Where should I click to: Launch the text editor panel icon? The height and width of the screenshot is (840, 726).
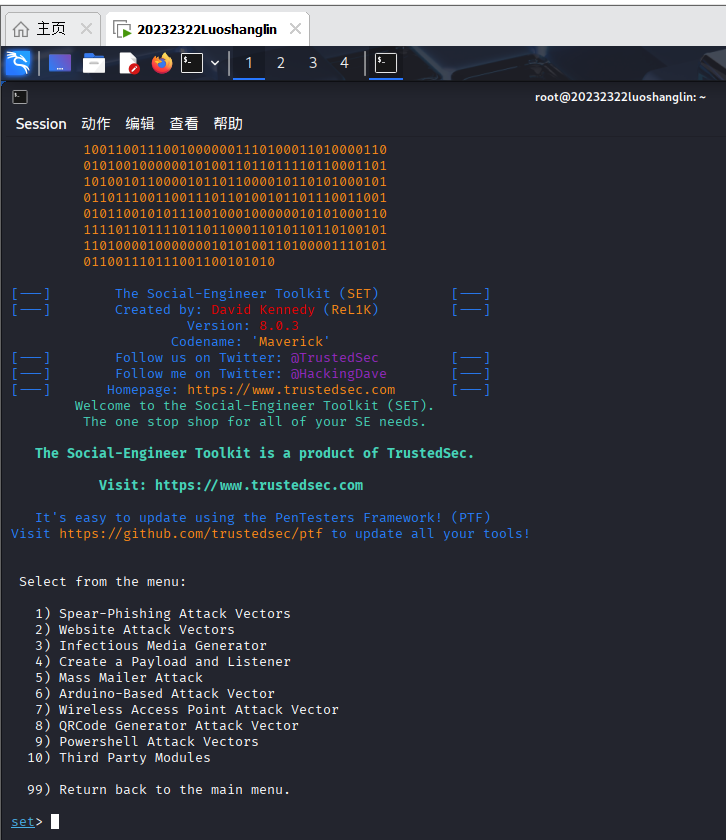coord(128,63)
